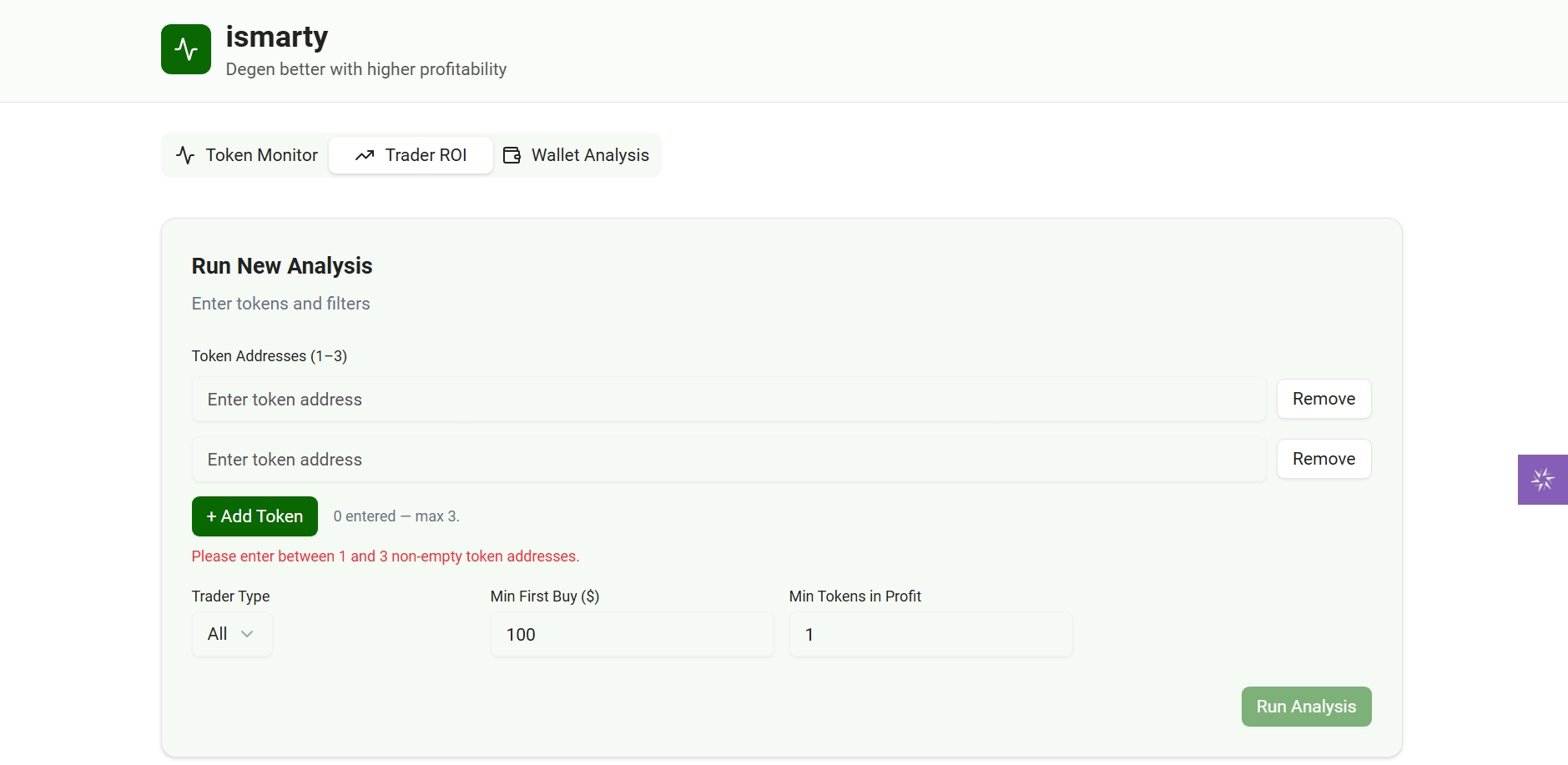Click the ismarty green pulse logo
The height and width of the screenshot is (765, 1568).
tap(186, 49)
